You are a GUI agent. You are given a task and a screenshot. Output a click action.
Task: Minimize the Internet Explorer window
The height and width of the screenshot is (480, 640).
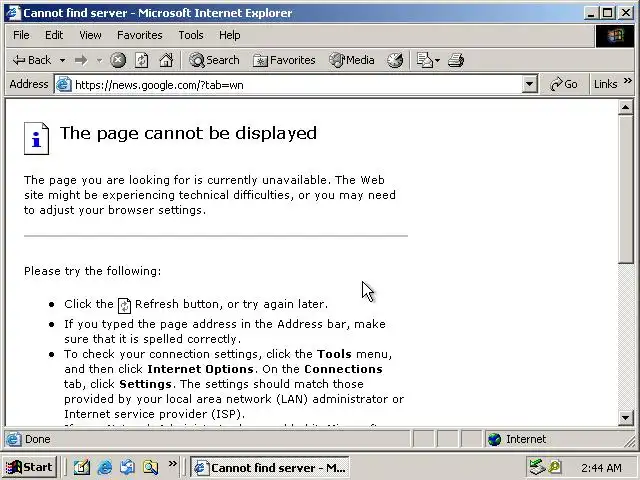pyautogui.click(x=591, y=13)
